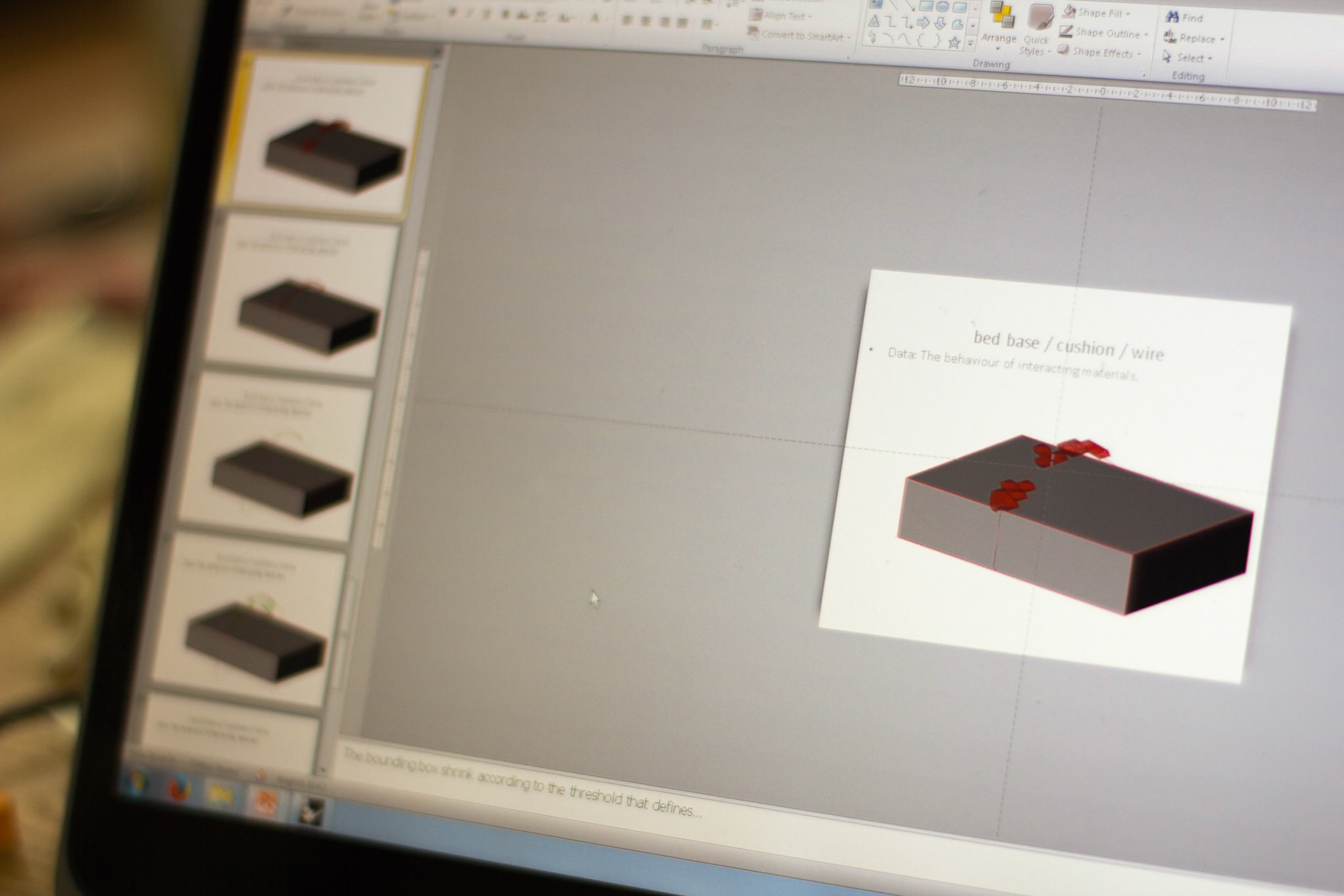Select the chord-like rounded shape
Viewport: 1344px width, 896px height.
click(x=957, y=24)
